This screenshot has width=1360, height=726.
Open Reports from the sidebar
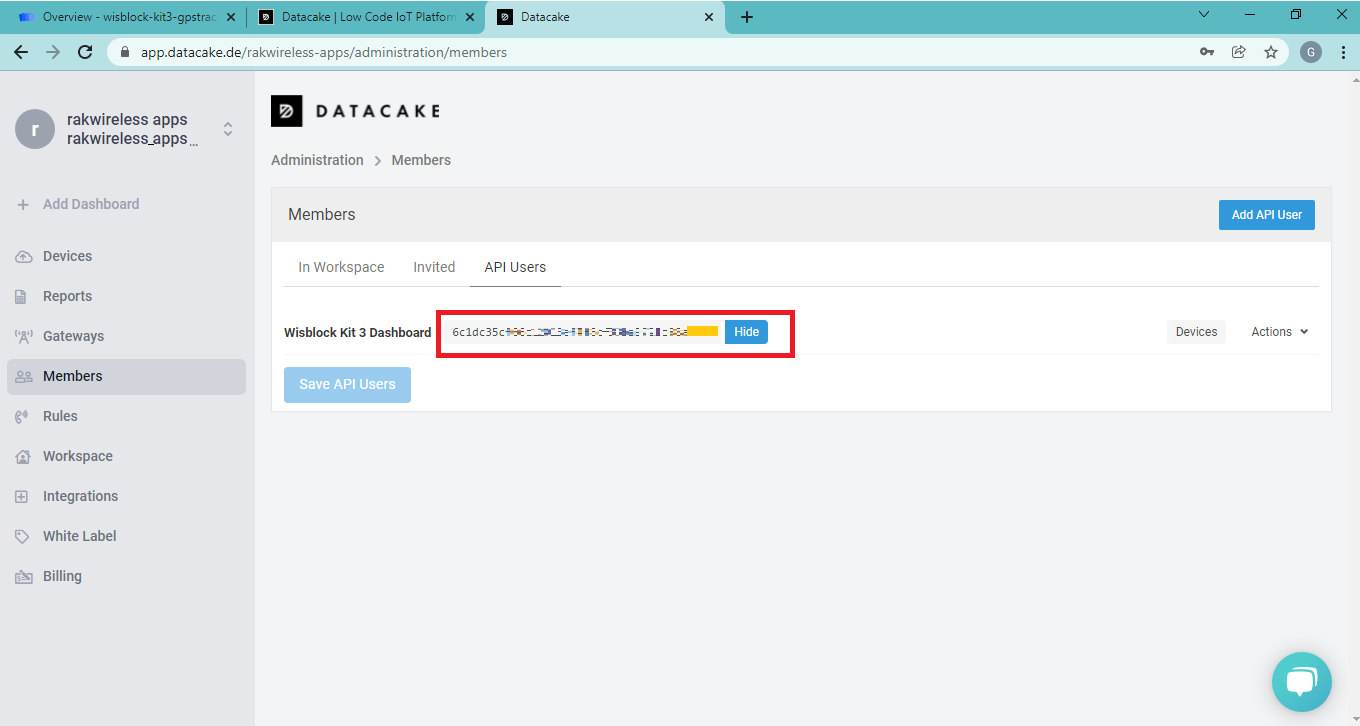coord(67,296)
